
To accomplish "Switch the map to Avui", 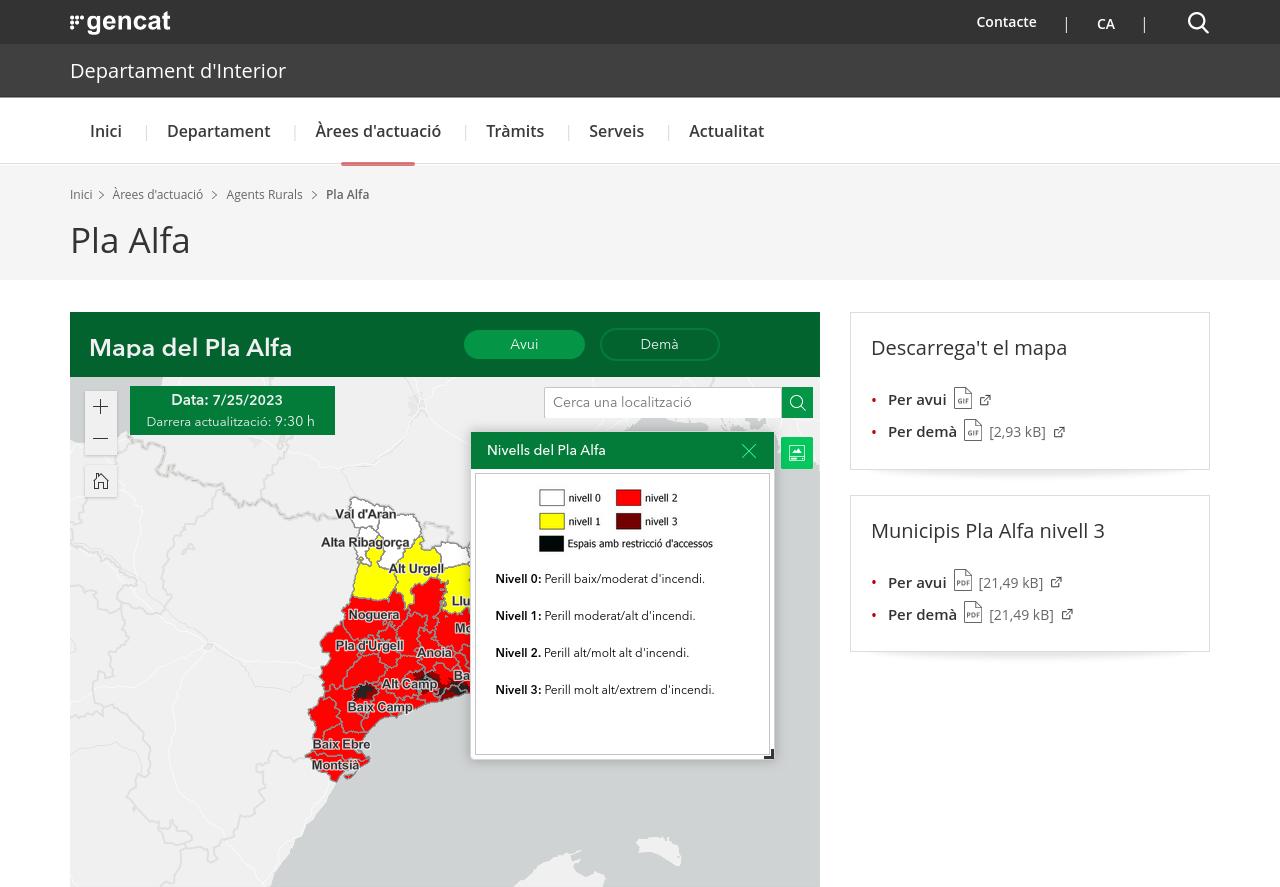I will (x=524, y=344).
